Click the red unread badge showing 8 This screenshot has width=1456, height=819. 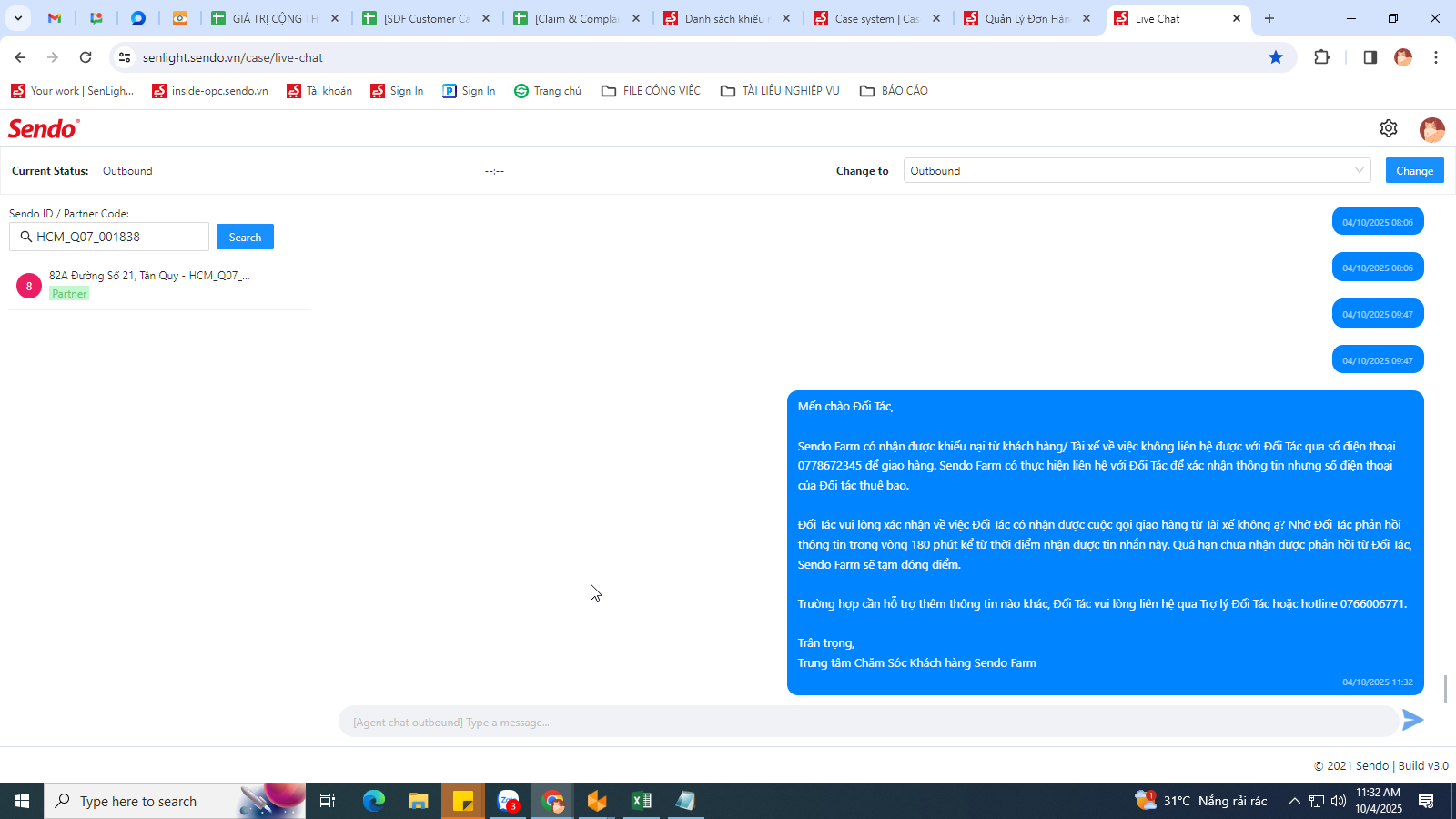click(x=29, y=286)
